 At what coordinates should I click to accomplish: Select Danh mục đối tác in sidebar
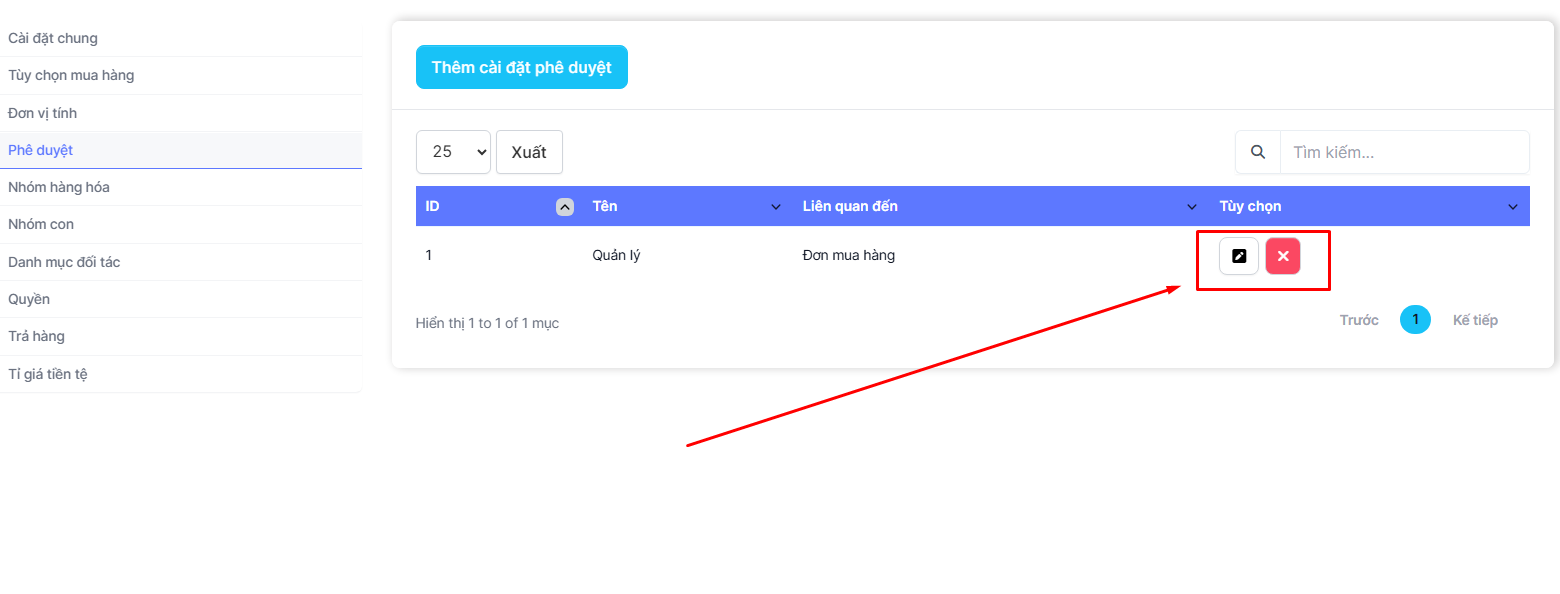pyautogui.click(x=64, y=262)
